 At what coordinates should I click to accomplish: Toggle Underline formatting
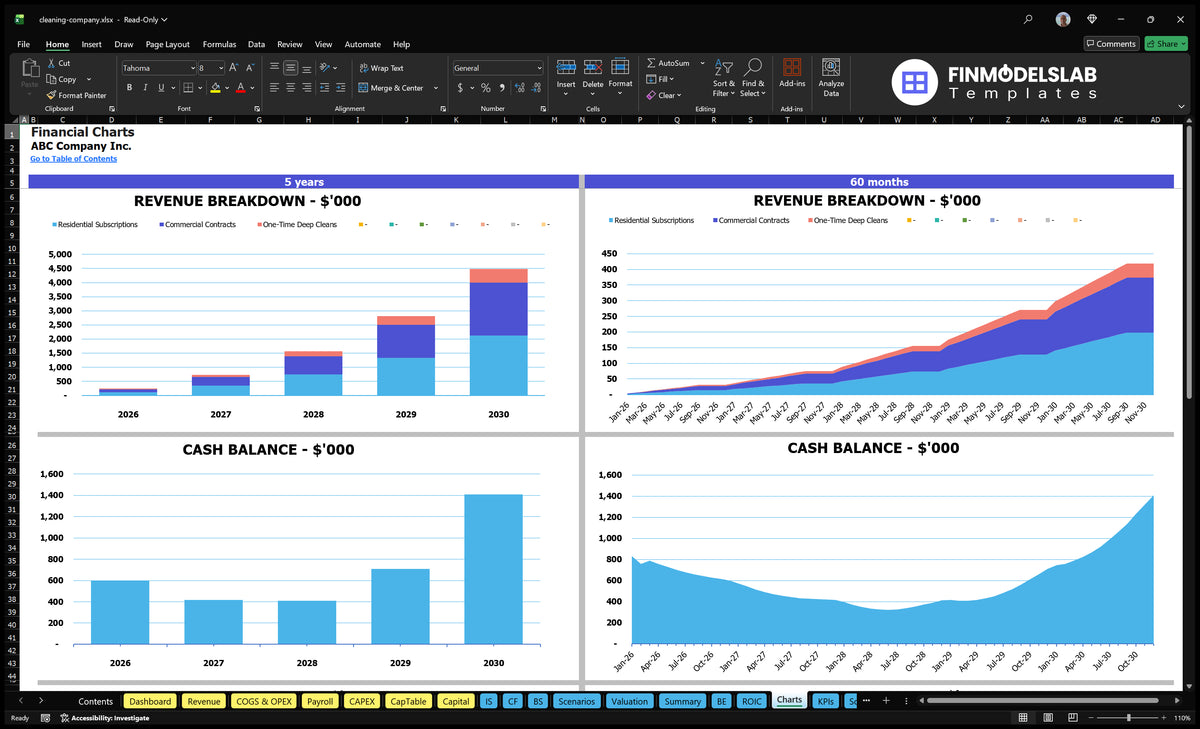(161, 88)
